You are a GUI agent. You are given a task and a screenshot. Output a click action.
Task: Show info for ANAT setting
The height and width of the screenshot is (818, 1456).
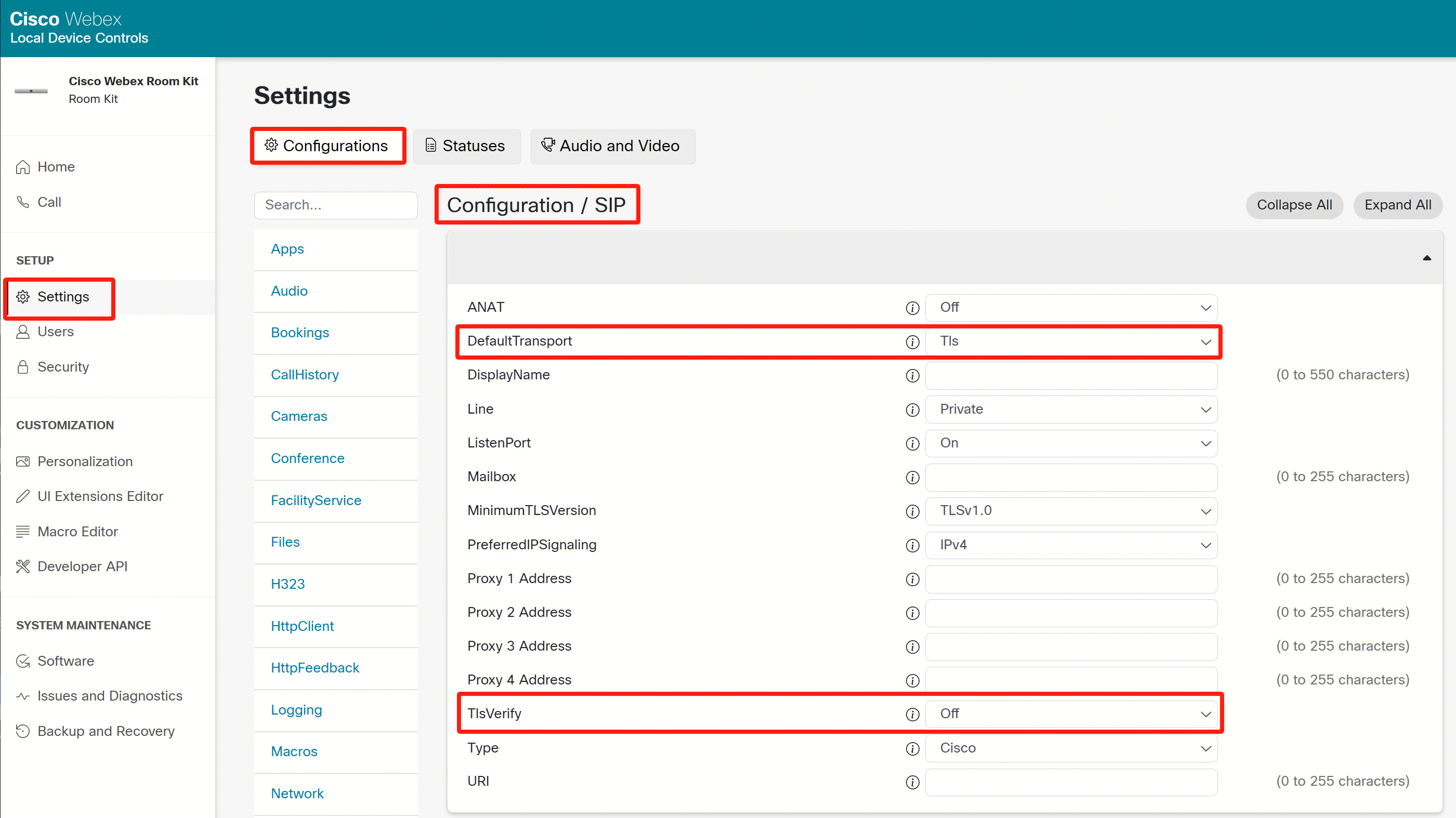[x=912, y=308]
